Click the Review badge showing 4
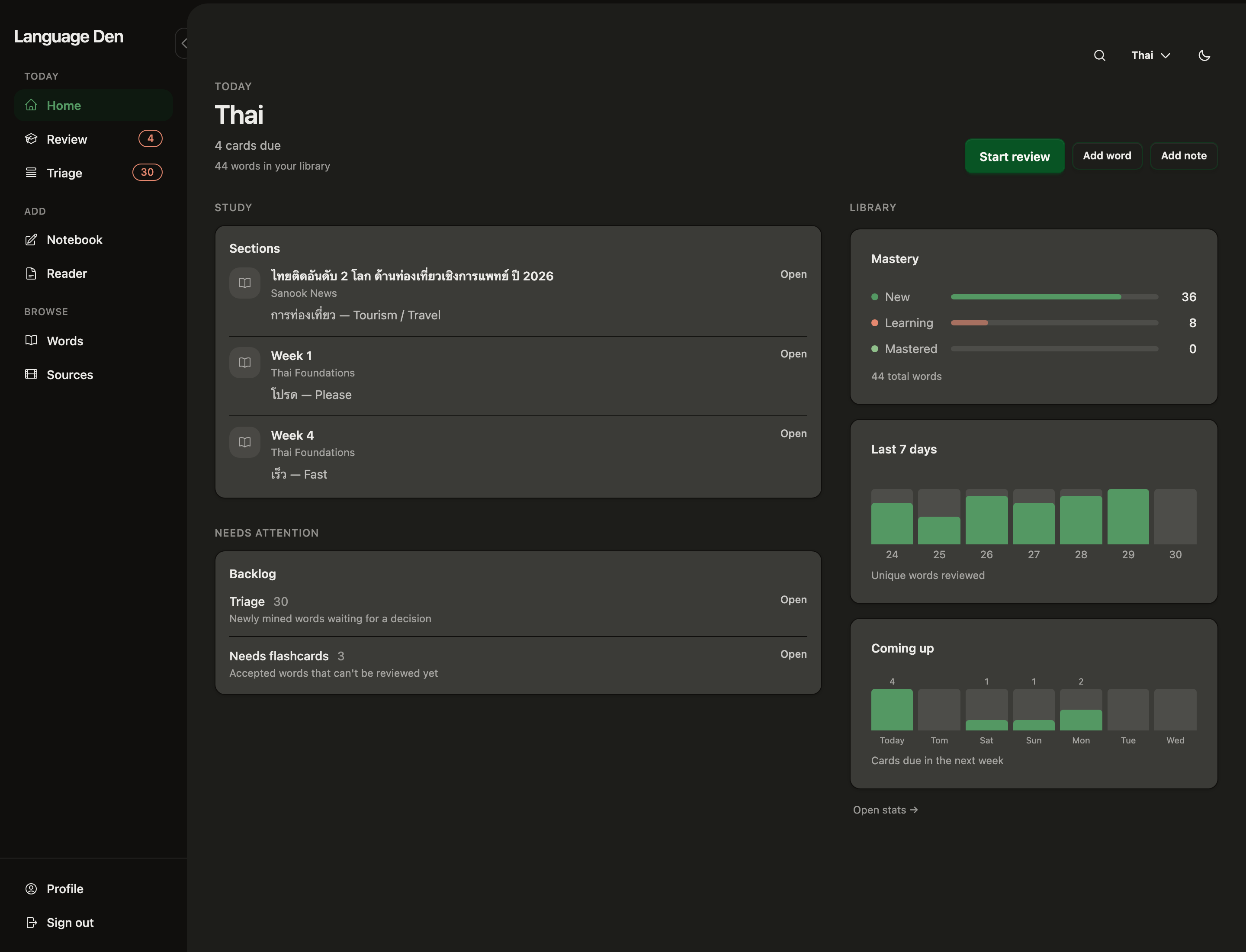Screen dimensions: 1246x952 click(150, 138)
